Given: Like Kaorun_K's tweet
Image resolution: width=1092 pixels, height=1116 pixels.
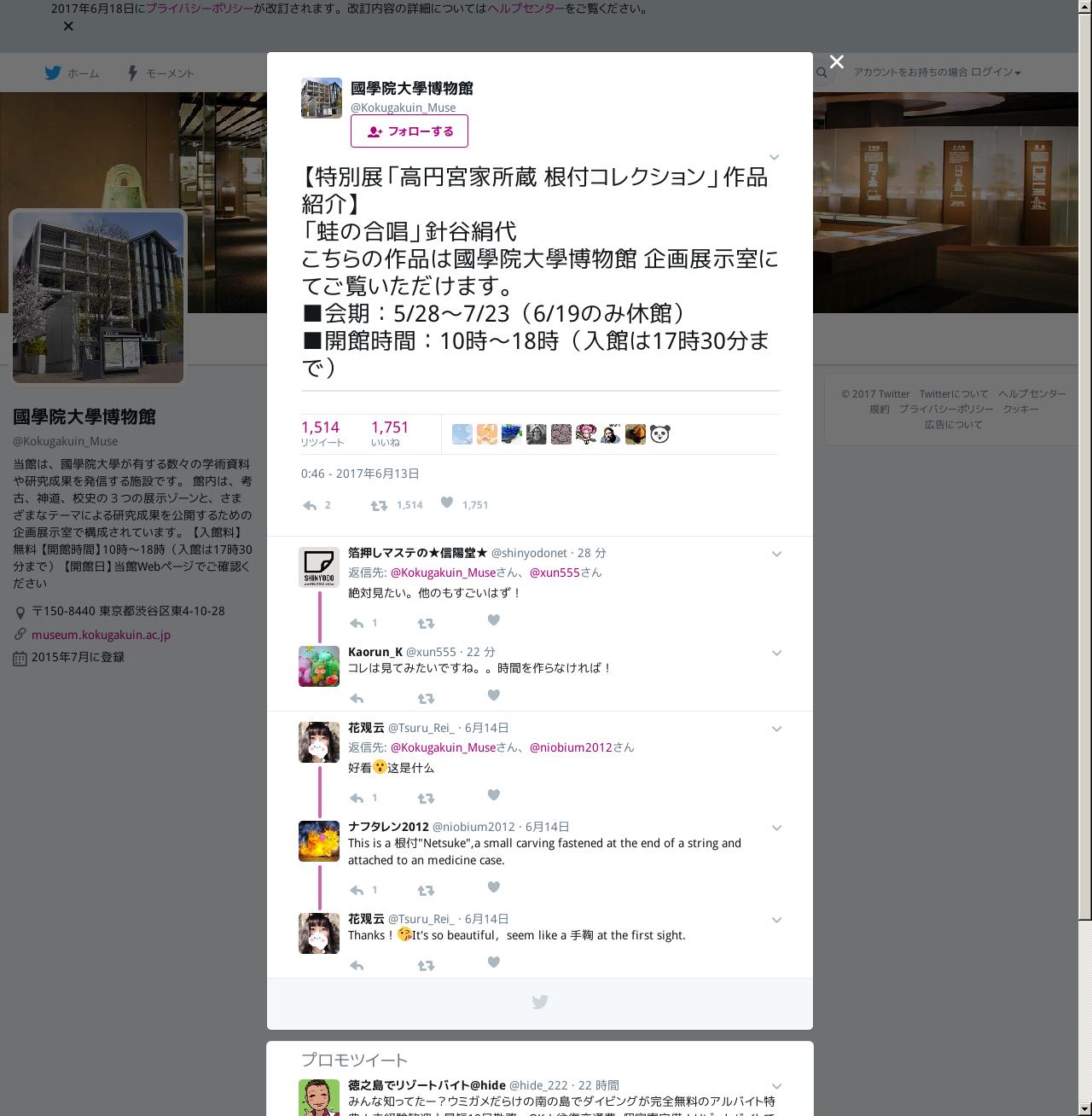Looking at the screenshot, I should [x=493, y=695].
